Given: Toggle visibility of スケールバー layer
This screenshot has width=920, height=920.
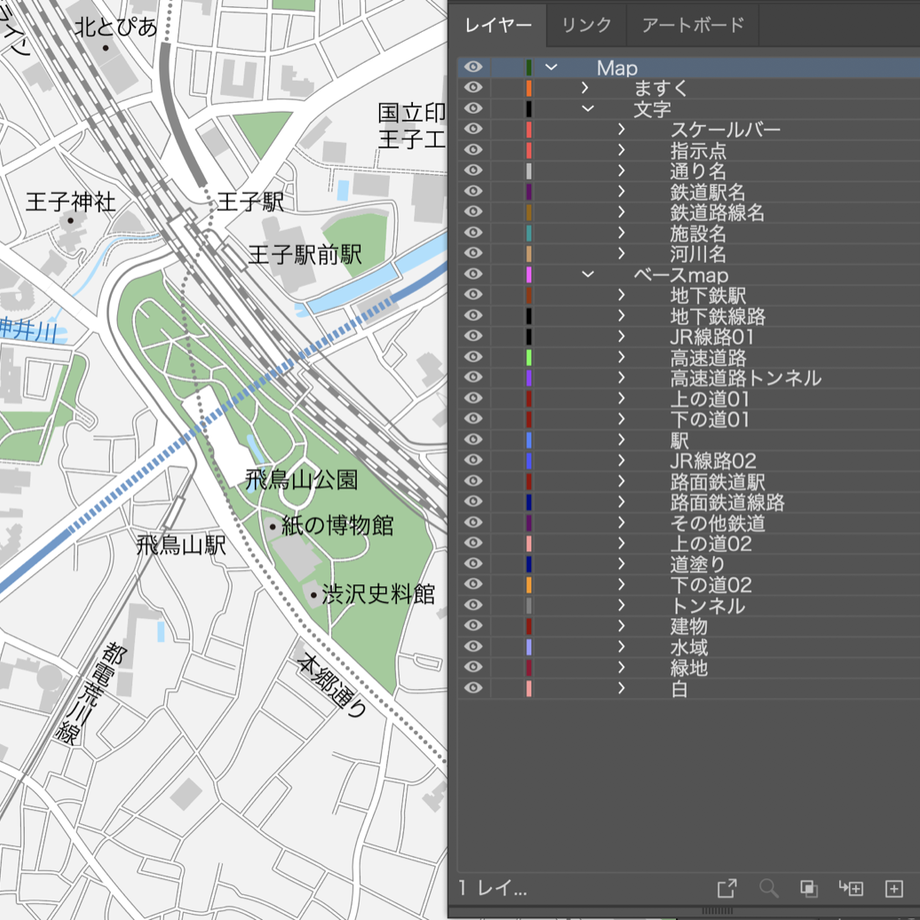Looking at the screenshot, I should coord(473,129).
